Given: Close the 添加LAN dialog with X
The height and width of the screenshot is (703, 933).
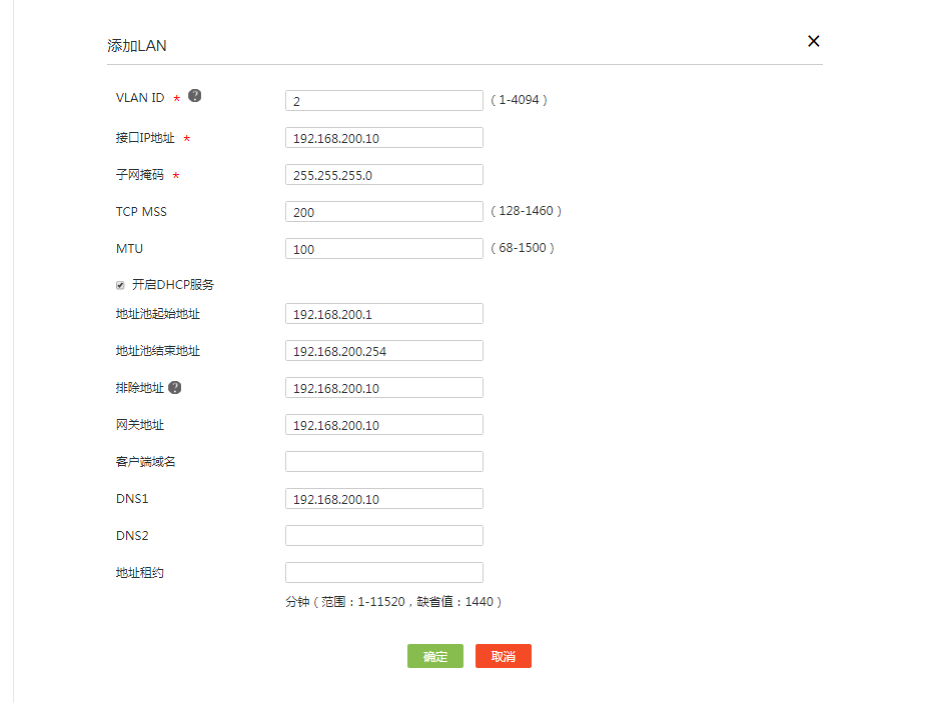Looking at the screenshot, I should [x=813, y=41].
